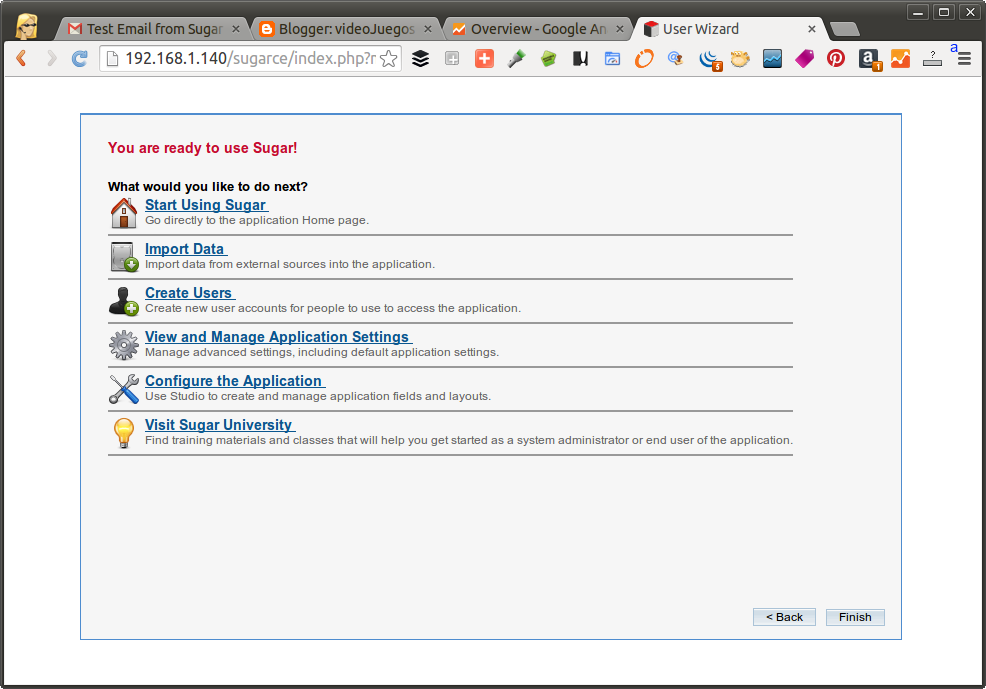This screenshot has height=689, width=986.
Task: Click the Create Users icon
Action: 122,300
